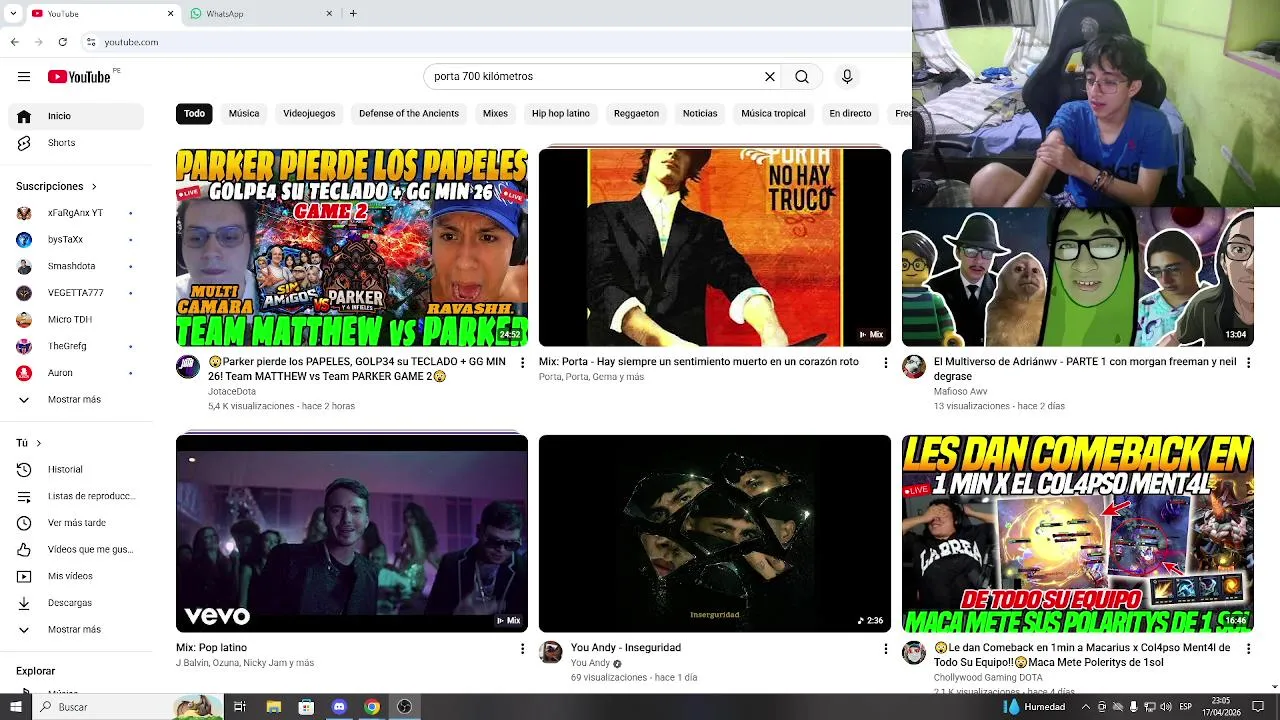Viewport: 1280px width, 720px height.
Task: Open Auron subscription channel
Action: pyautogui.click(x=76, y=373)
